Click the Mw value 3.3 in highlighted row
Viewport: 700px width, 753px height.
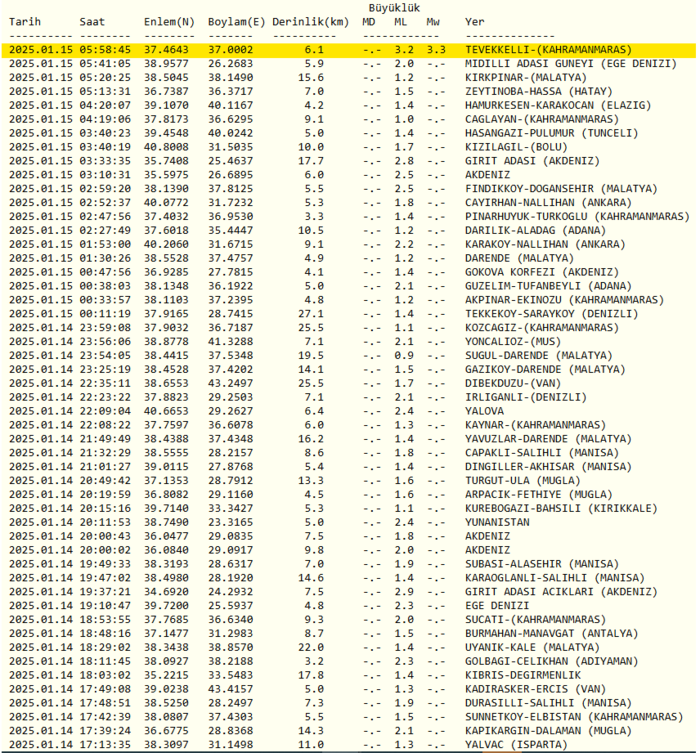click(x=435, y=48)
